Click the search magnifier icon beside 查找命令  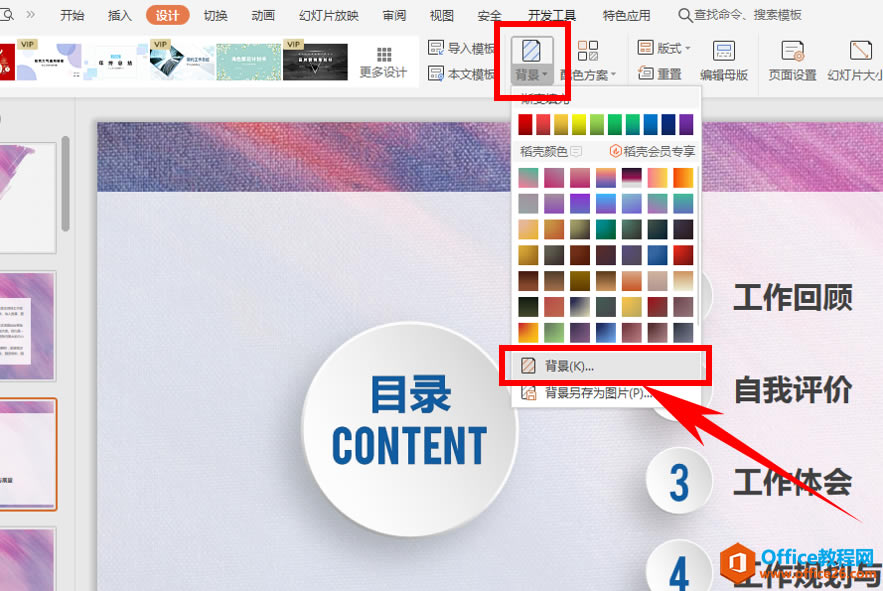pos(685,15)
